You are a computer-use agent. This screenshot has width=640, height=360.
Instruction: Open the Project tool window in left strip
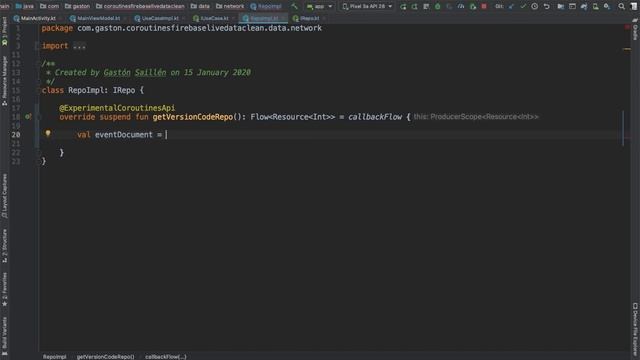point(4,31)
